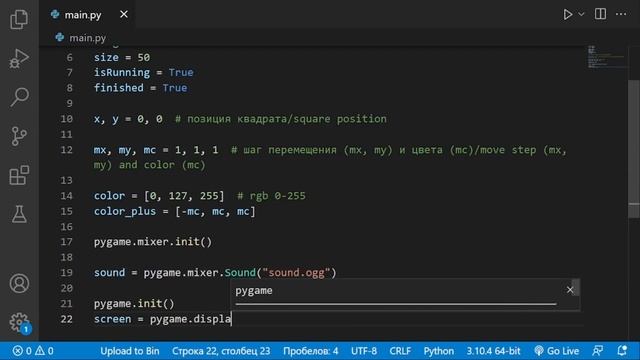Click main.py in the breadcrumb
Viewport: 640px width, 360px height.
[x=87, y=38]
